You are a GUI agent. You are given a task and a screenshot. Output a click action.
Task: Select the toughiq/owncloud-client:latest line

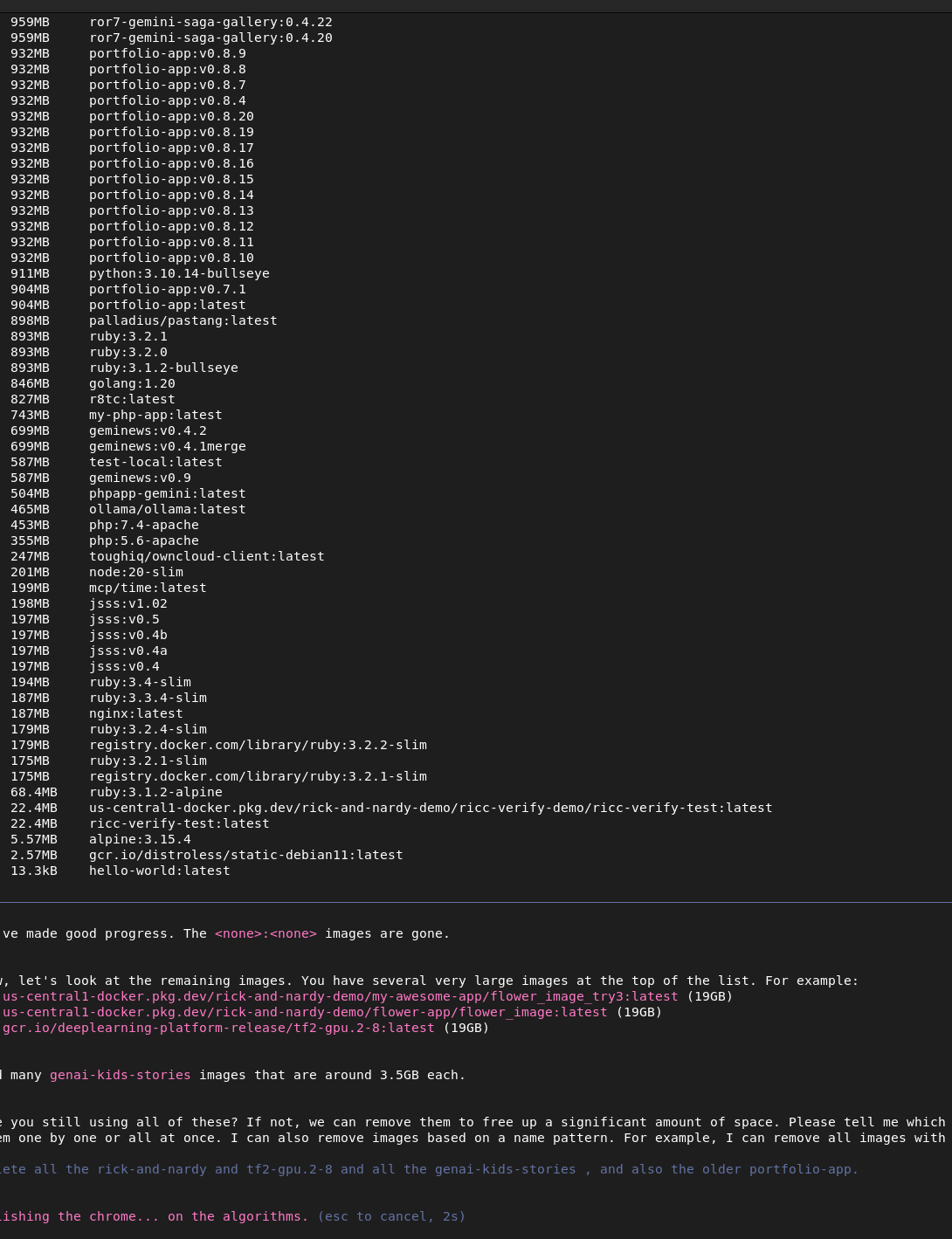click(206, 556)
